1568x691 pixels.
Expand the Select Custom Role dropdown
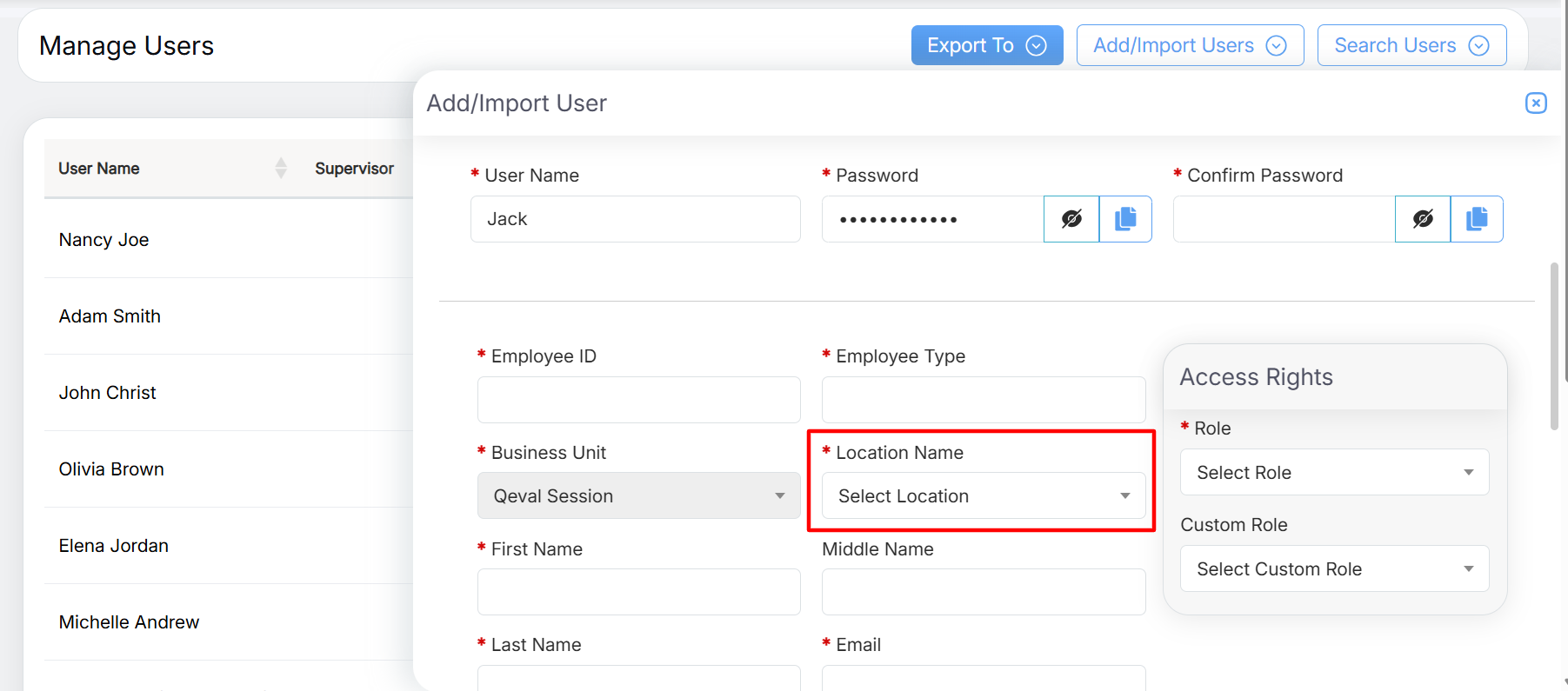(1334, 568)
